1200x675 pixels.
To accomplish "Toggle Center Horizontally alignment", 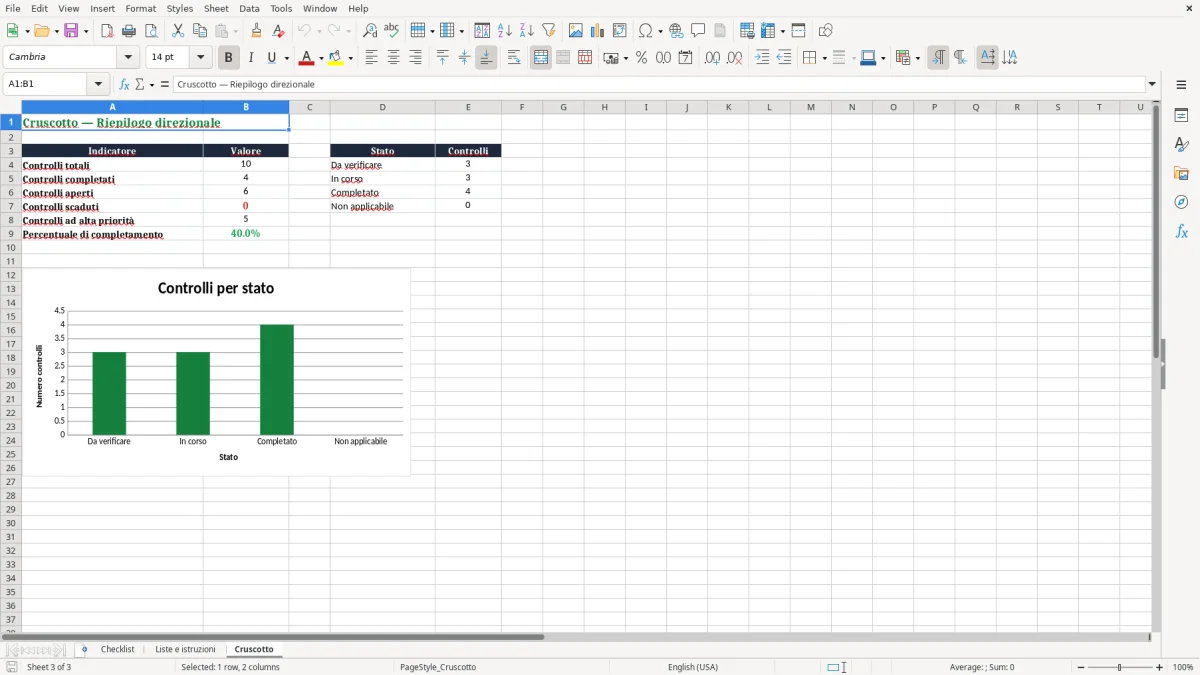I will 393,58.
